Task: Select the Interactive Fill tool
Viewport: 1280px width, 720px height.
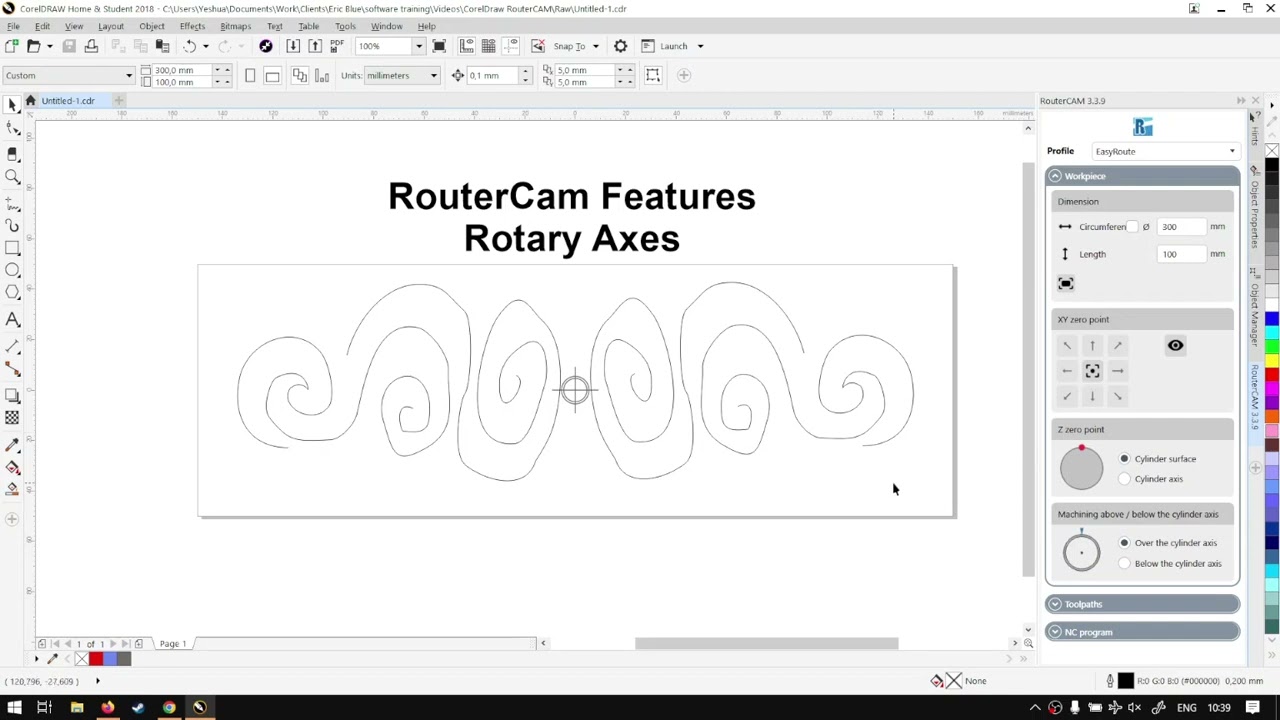Action: point(12,467)
